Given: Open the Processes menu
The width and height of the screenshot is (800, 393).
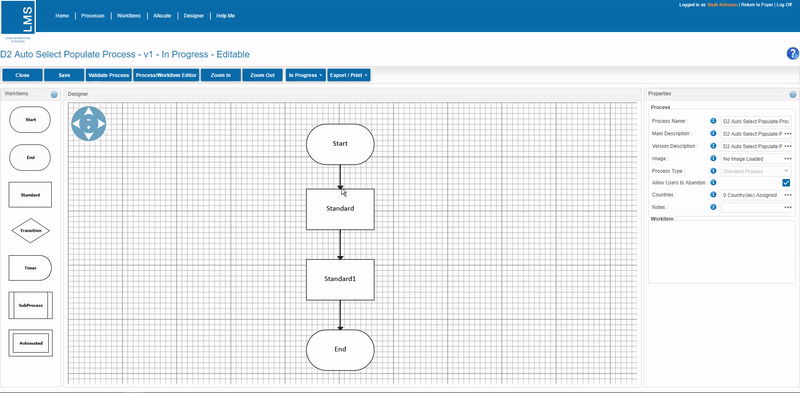Looking at the screenshot, I should (x=93, y=16).
